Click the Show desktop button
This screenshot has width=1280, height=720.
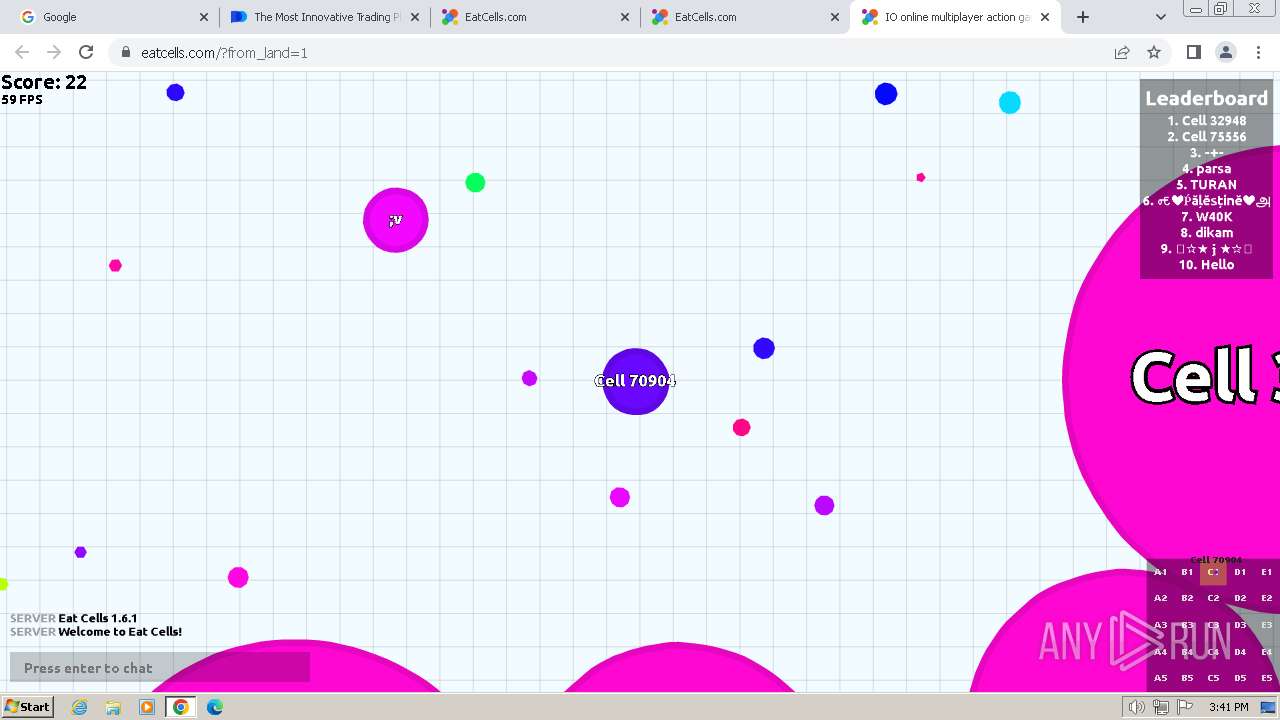[x=1268, y=707]
